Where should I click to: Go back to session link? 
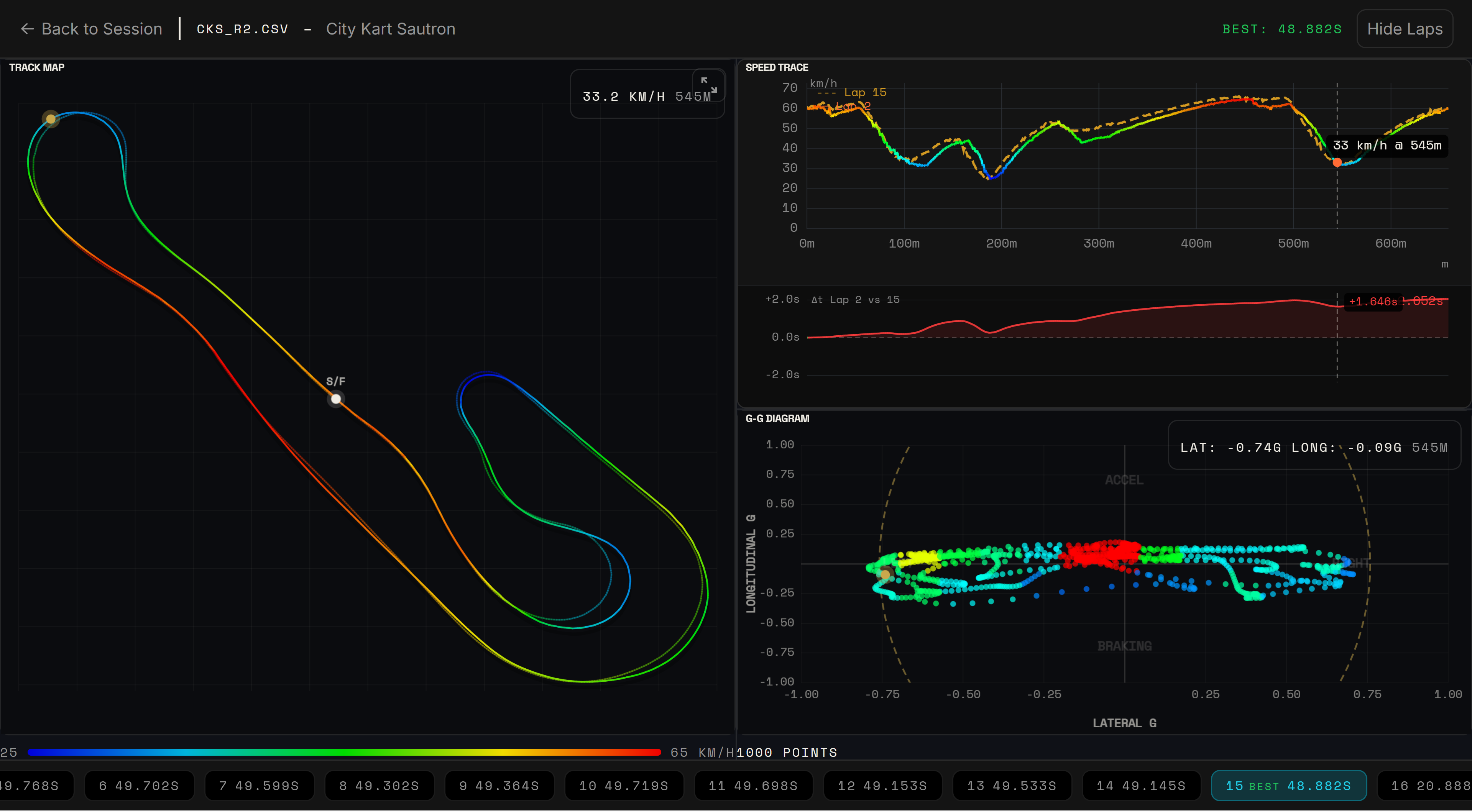[x=101, y=29]
